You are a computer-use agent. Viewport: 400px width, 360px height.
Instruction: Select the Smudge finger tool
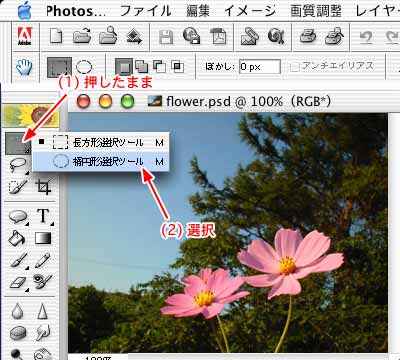pos(43,333)
